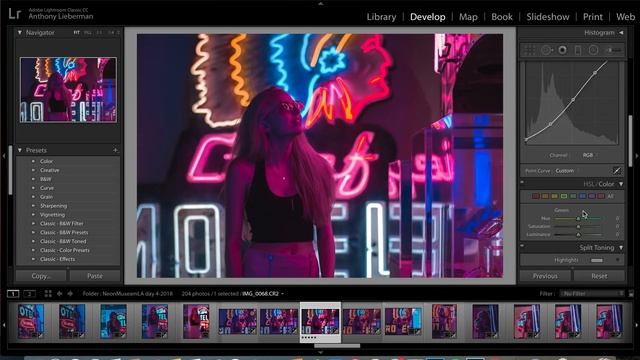
Task: Click the Green Luminance slider handle
Action: [x=578, y=234]
